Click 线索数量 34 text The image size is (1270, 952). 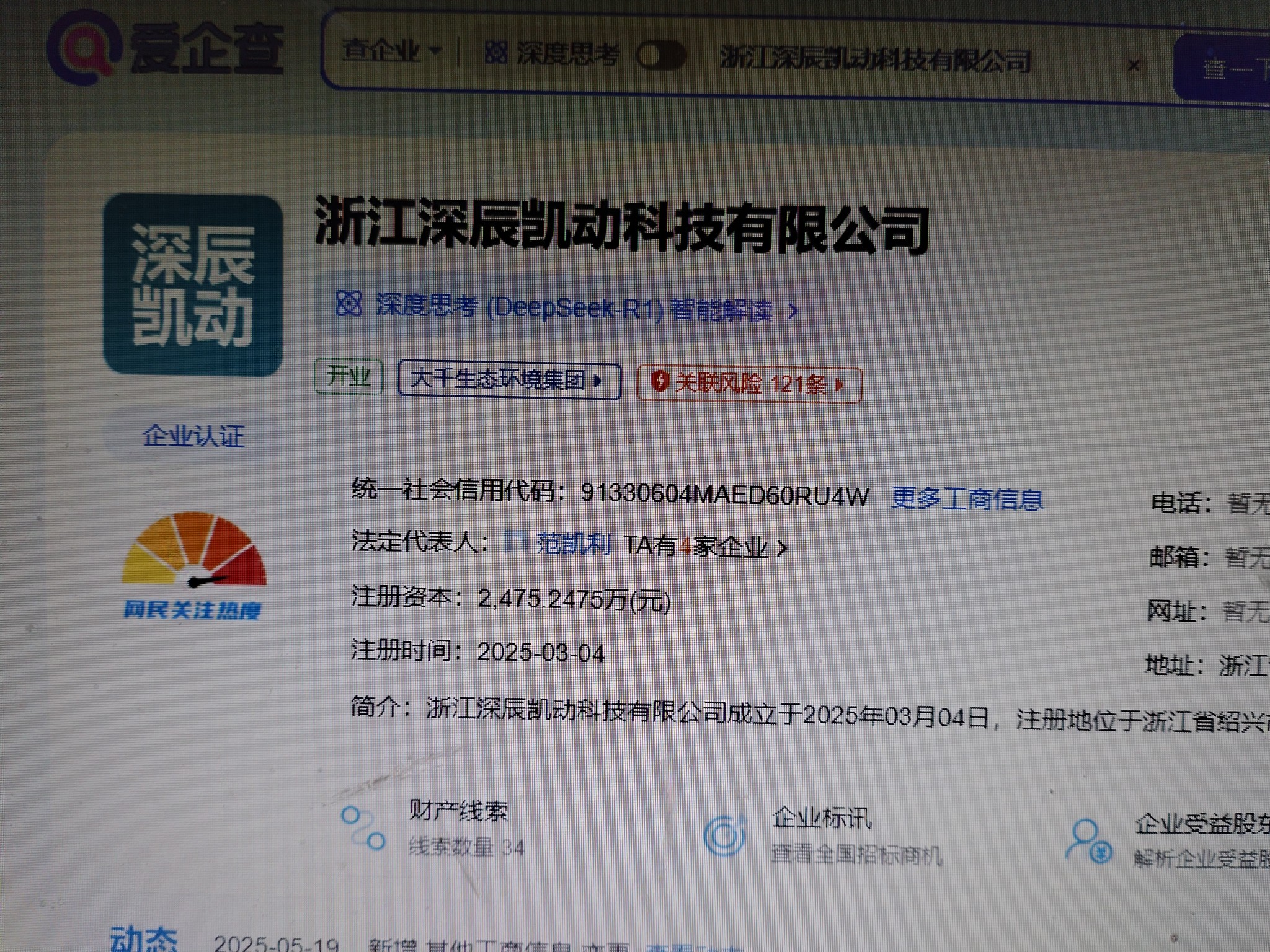tap(466, 847)
